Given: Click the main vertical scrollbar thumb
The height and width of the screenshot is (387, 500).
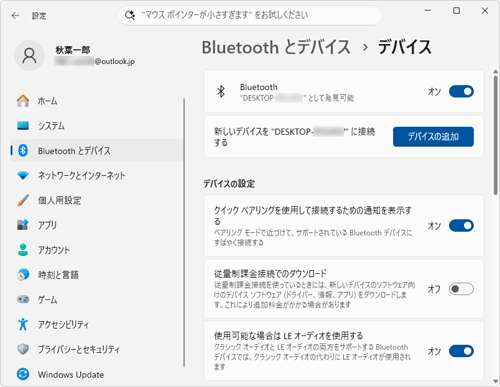Looking at the screenshot, I should (496, 135).
